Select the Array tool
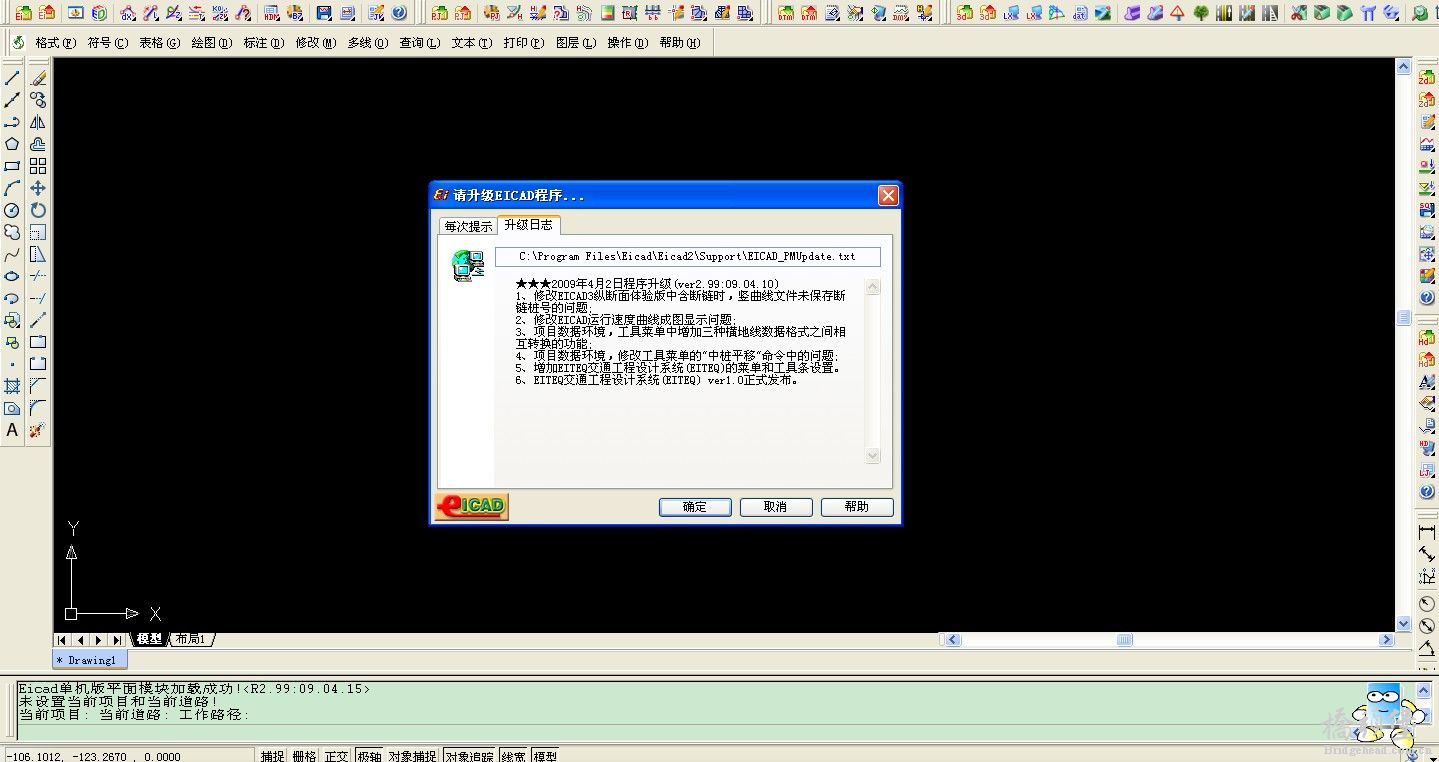This screenshot has height=762, width=1439. pyautogui.click(x=38, y=166)
